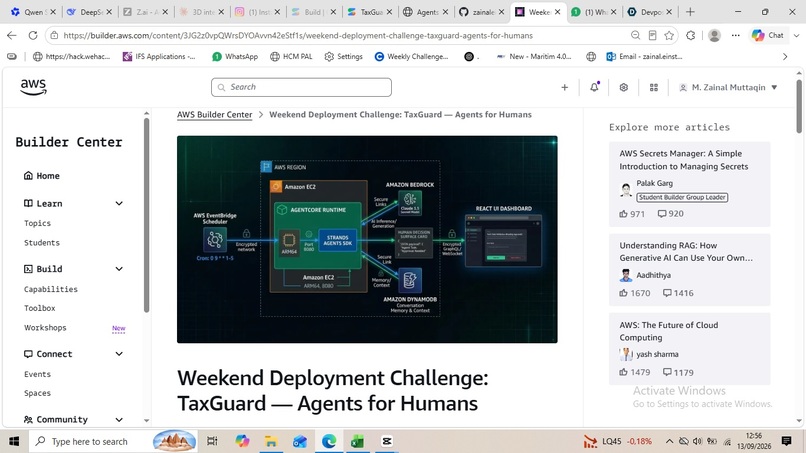Click the plus create icon in AWS header
Screen dimensions: 806x453
[x=564, y=87]
